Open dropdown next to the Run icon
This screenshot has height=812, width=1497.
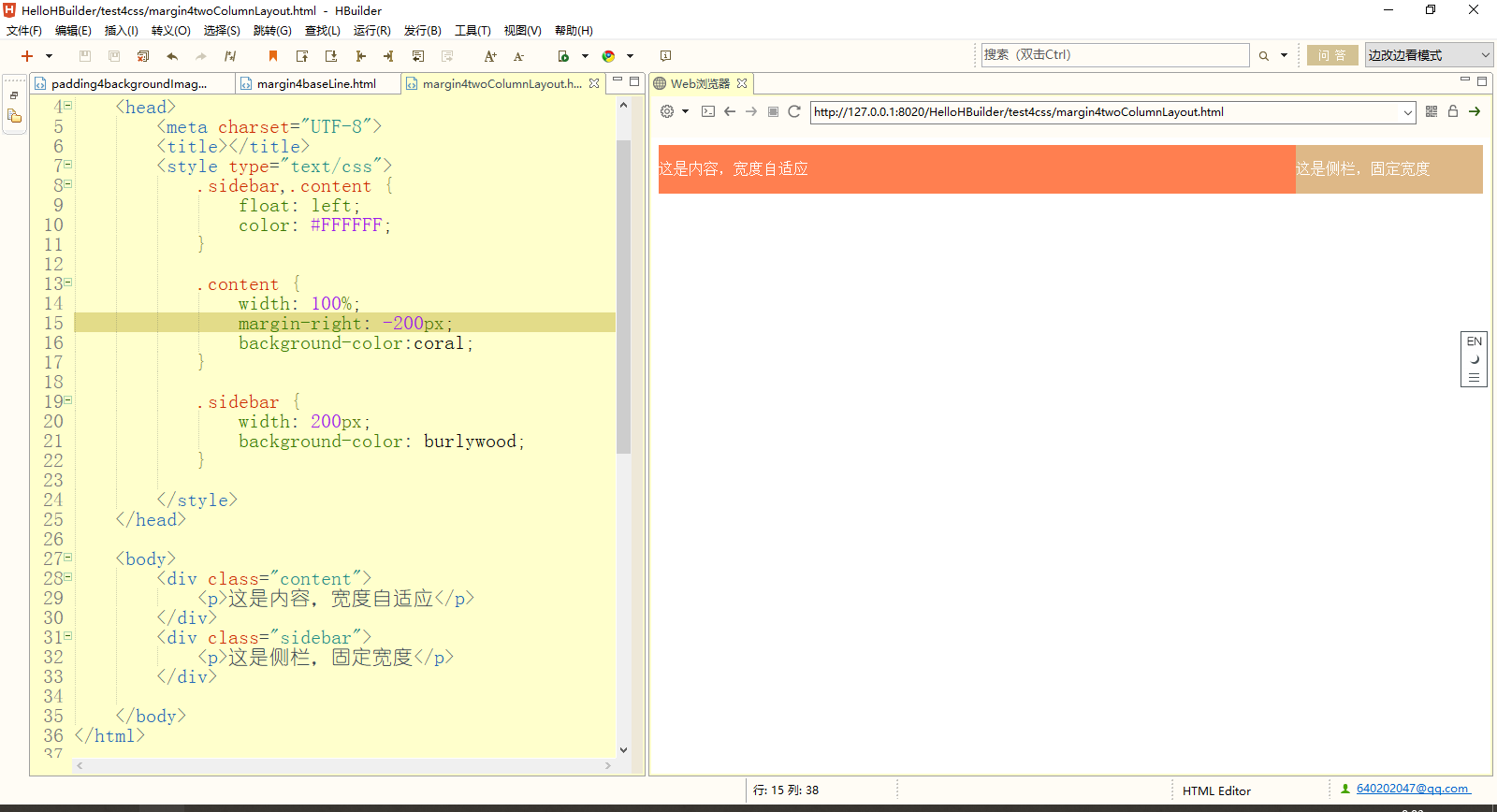[585, 56]
